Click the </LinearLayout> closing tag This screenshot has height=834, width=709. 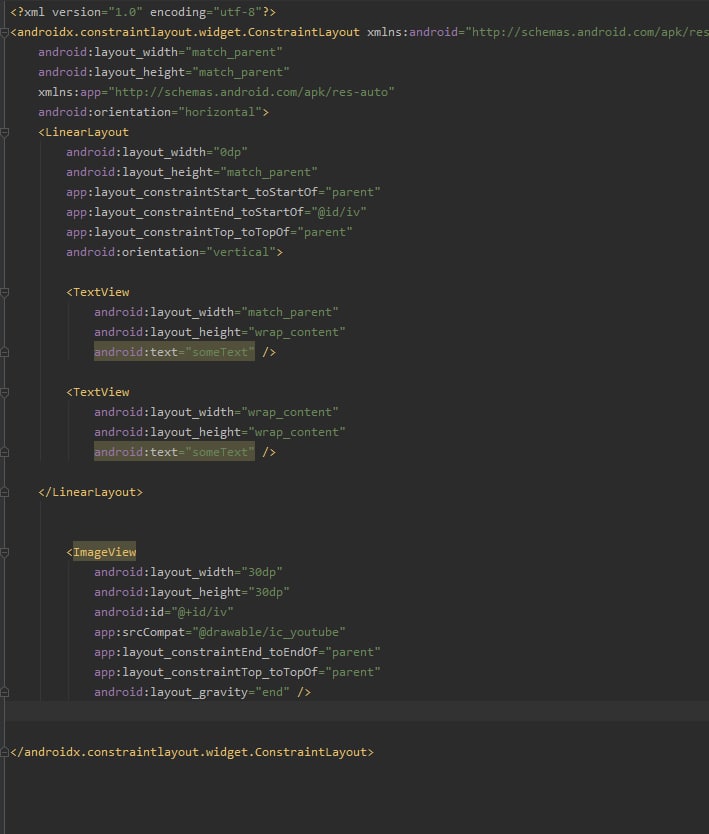pyautogui.click(x=90, y=492)
